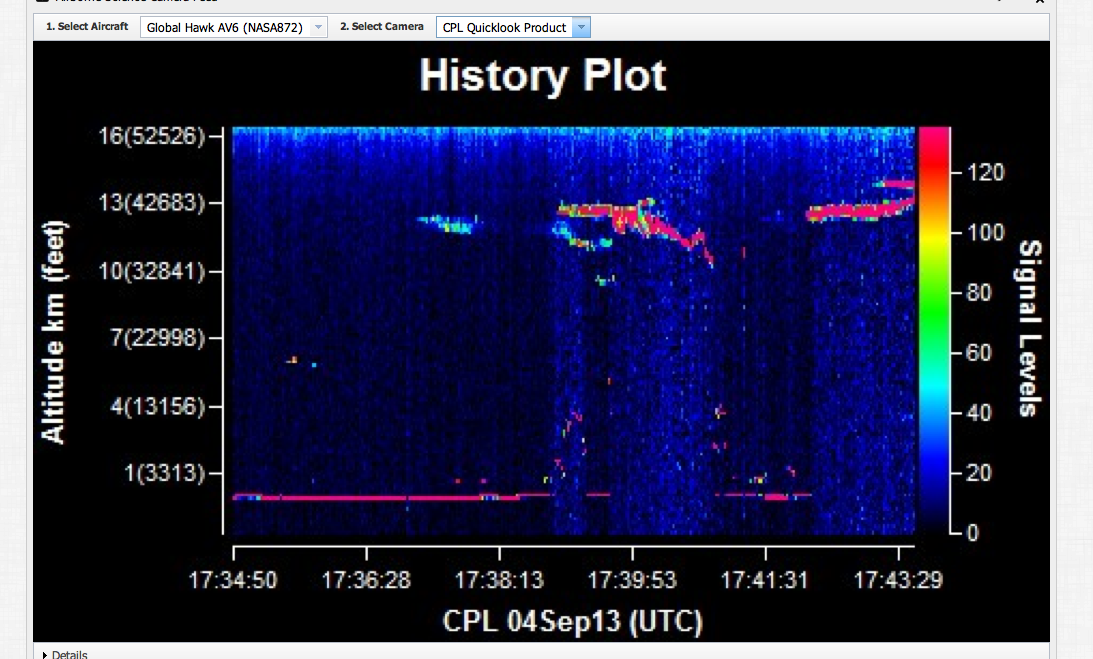
Task: Open the CPL Quicklook Product camera dropdown
Action: tap(513, 27)
